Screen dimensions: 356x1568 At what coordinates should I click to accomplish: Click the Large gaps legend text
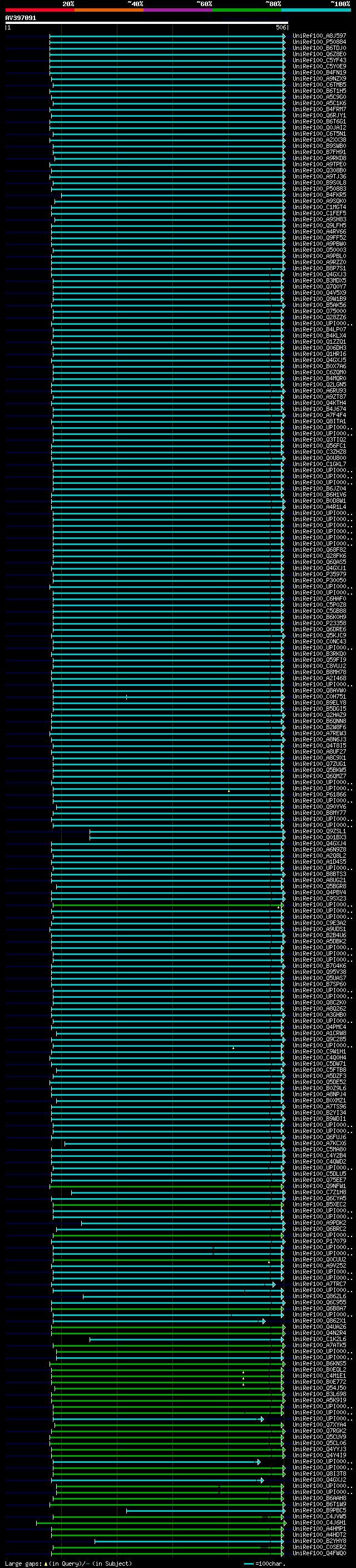(x=24, y=1563)
